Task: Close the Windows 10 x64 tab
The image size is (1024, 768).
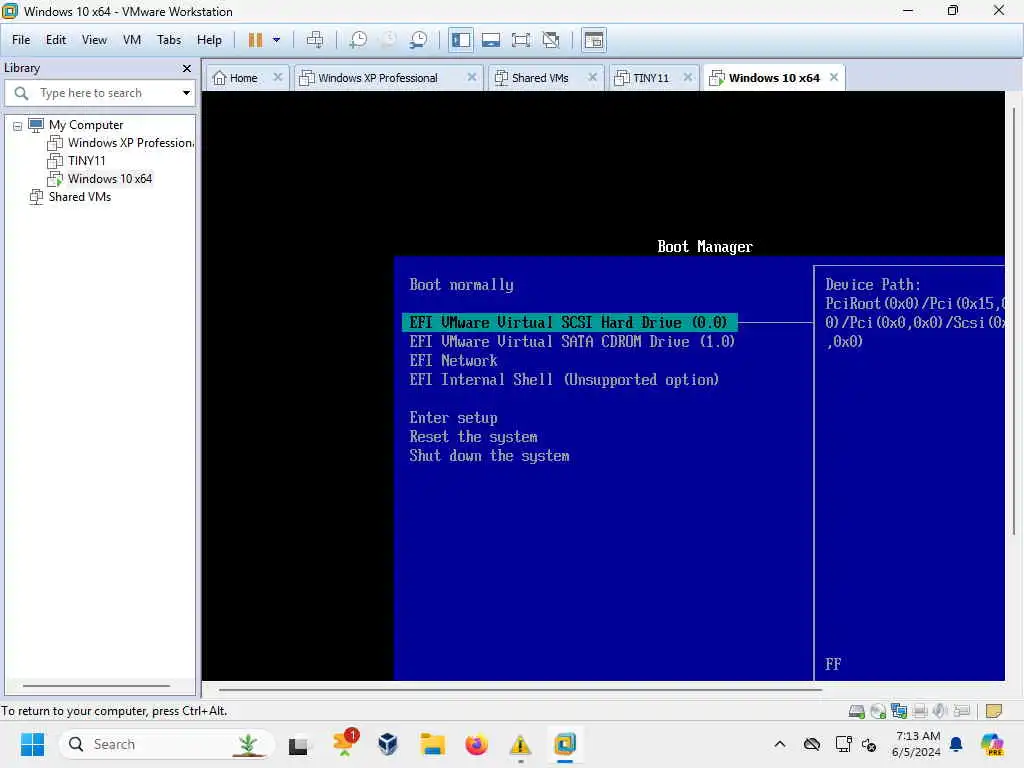Action: click(x=834, y=77)
